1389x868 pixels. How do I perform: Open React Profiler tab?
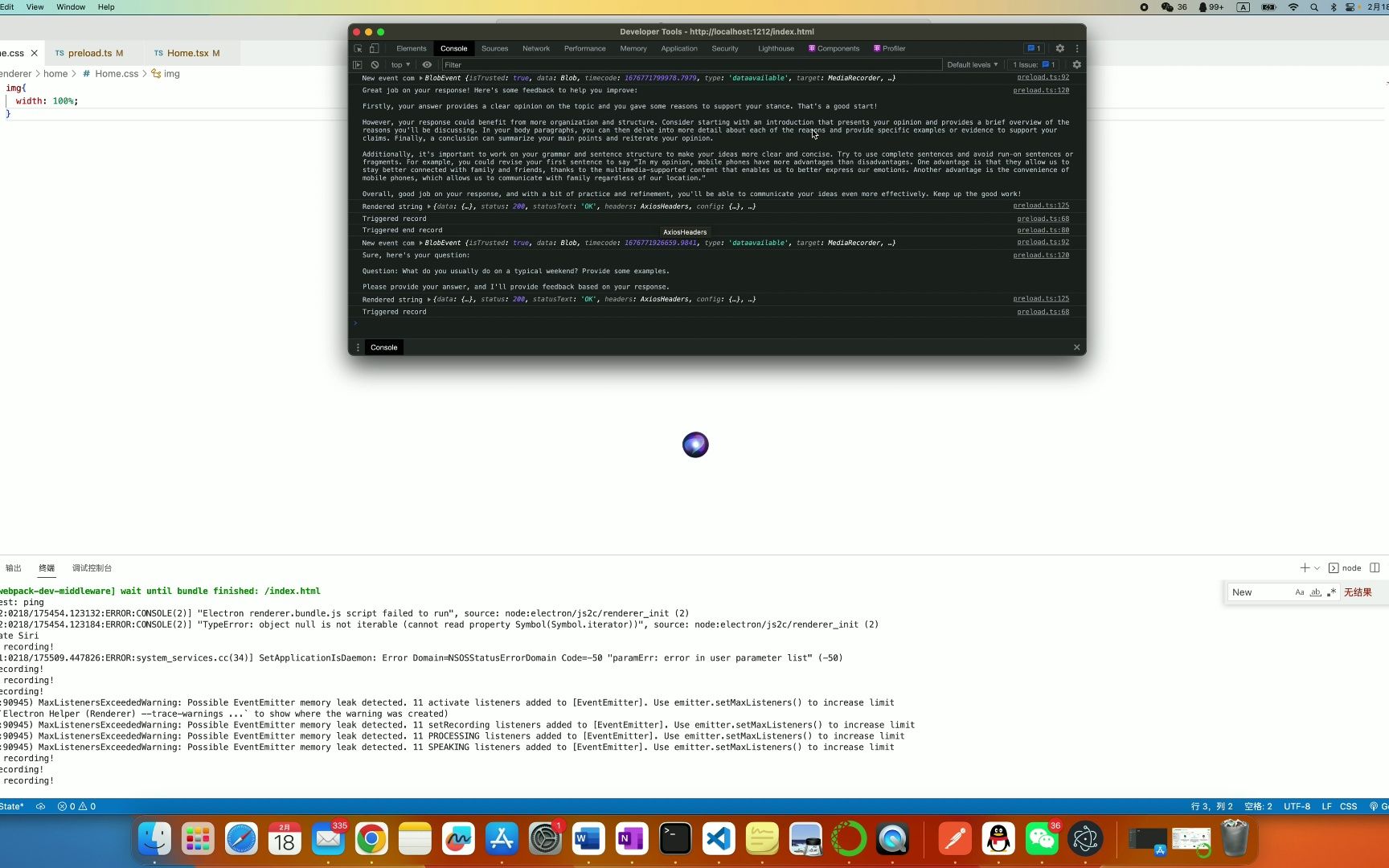[x=889, y=48]
